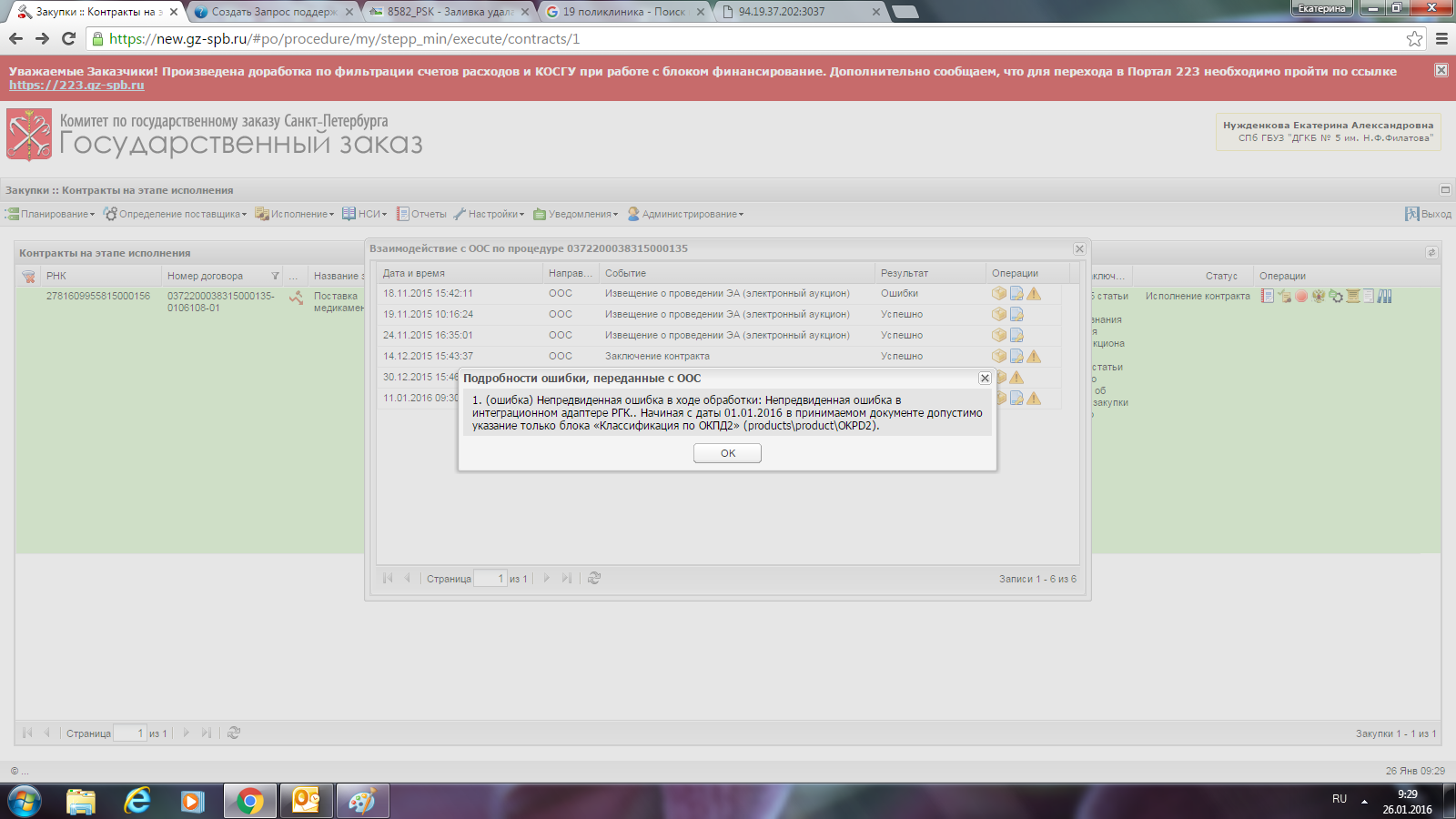Bookmark this page with the star icon
The height and width of the screenshot is (819, 1456).
coord(1414,38)
